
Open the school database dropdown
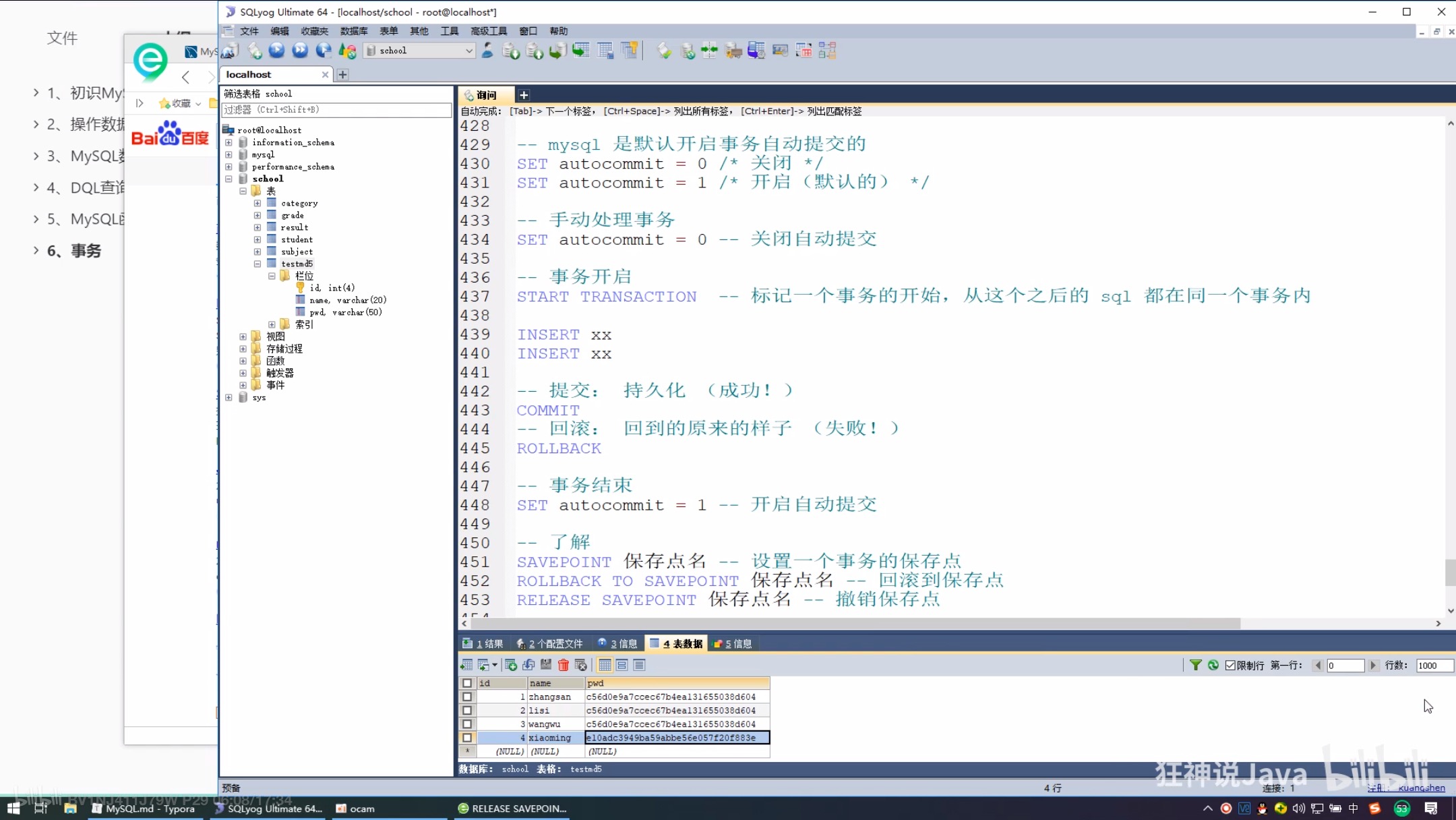click(469, 51)
